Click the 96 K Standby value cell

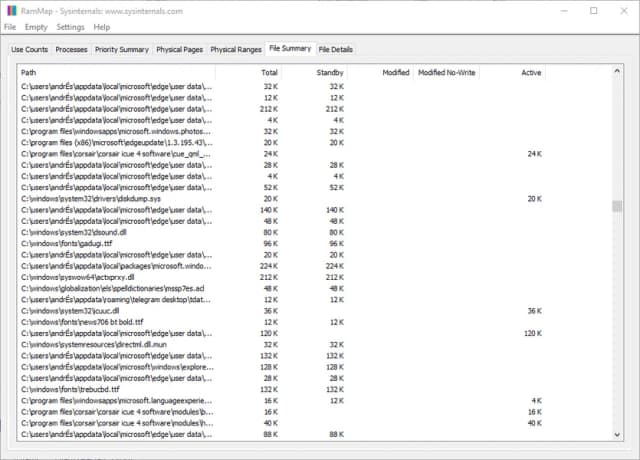(337, 244)
